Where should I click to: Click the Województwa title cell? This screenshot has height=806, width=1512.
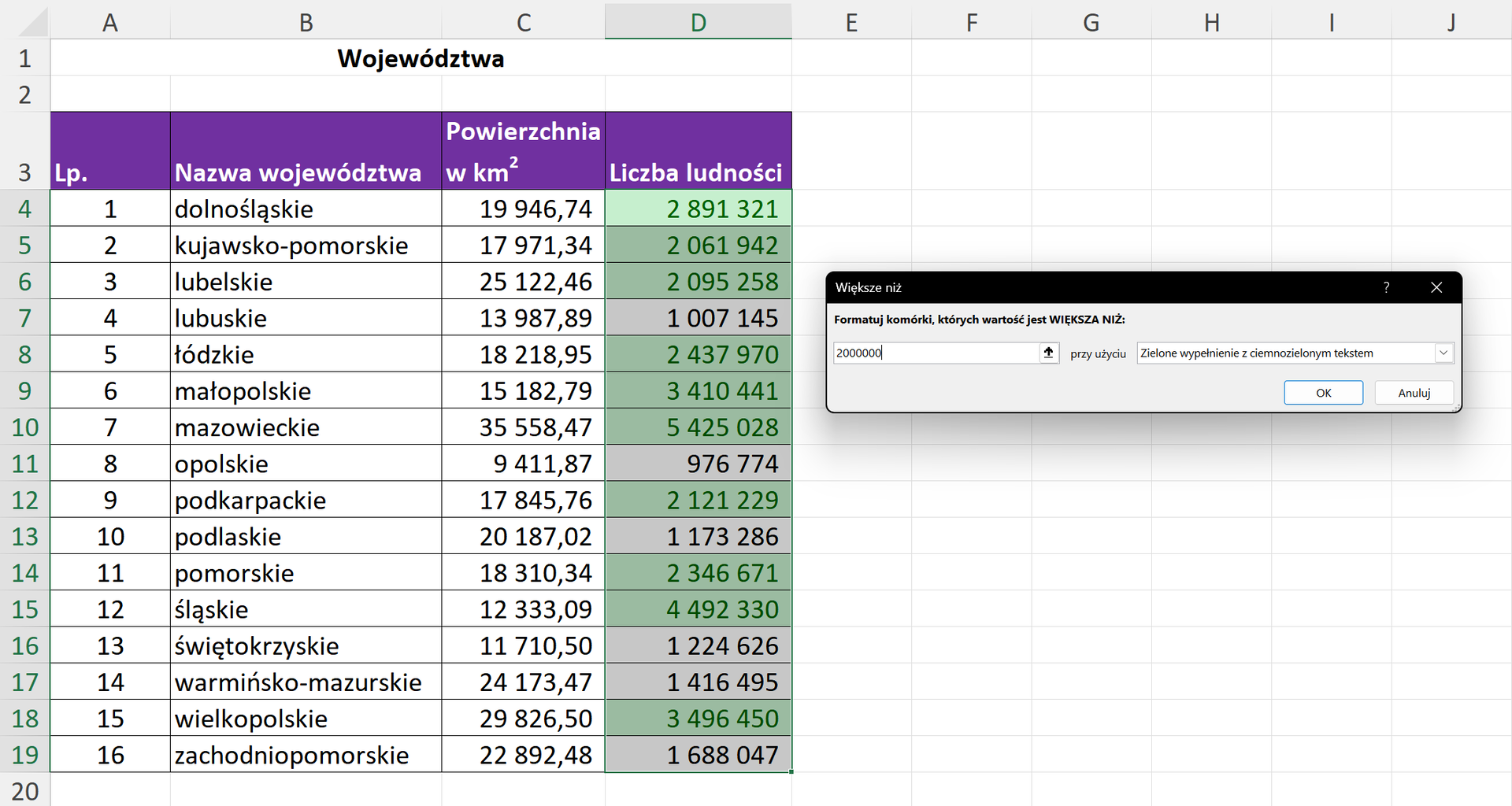tap(421, 58)
